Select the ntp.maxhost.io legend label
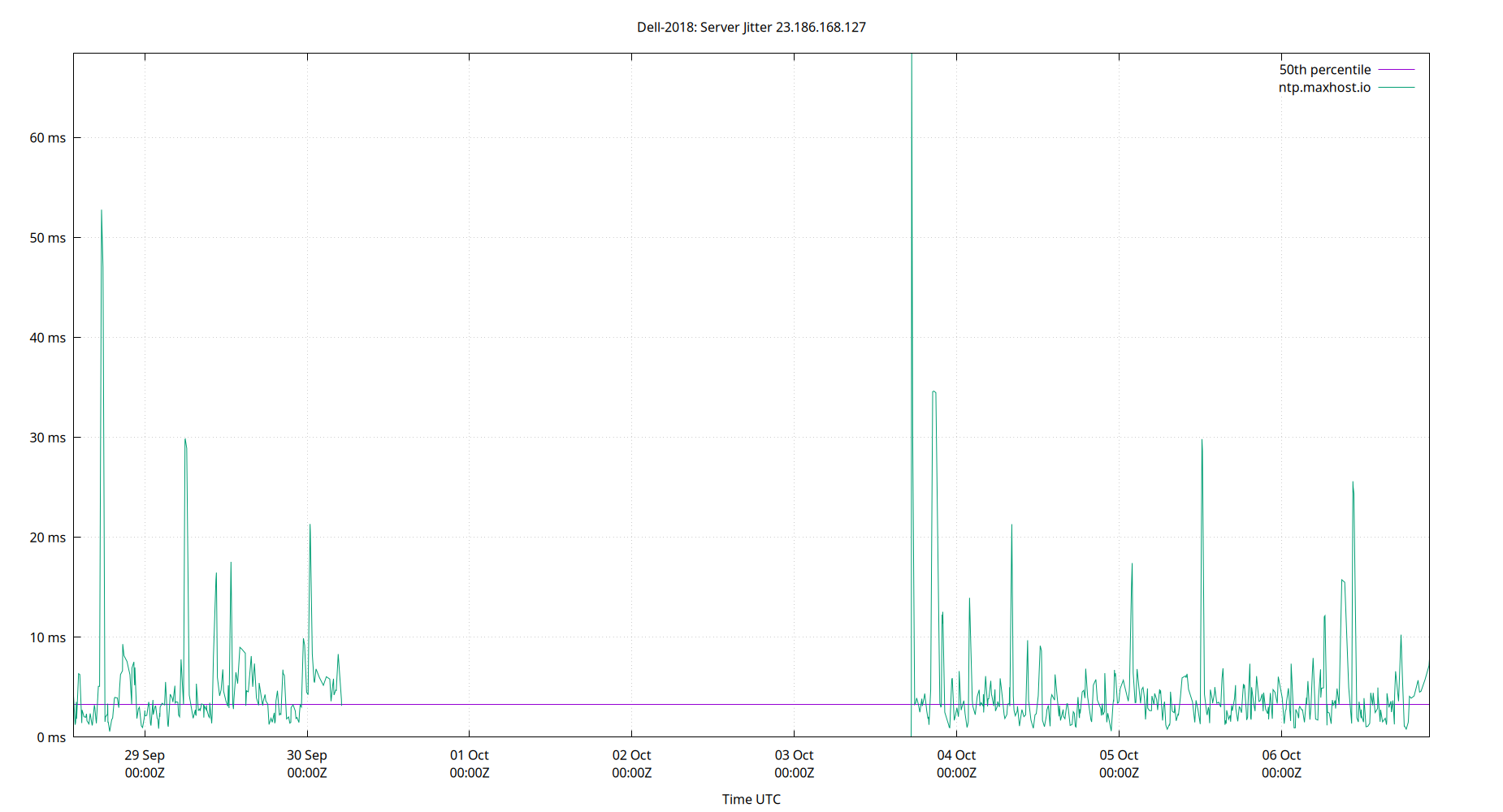Image resolution: width=1503 pixels, height=812 pixels. tap(1324, 88)
